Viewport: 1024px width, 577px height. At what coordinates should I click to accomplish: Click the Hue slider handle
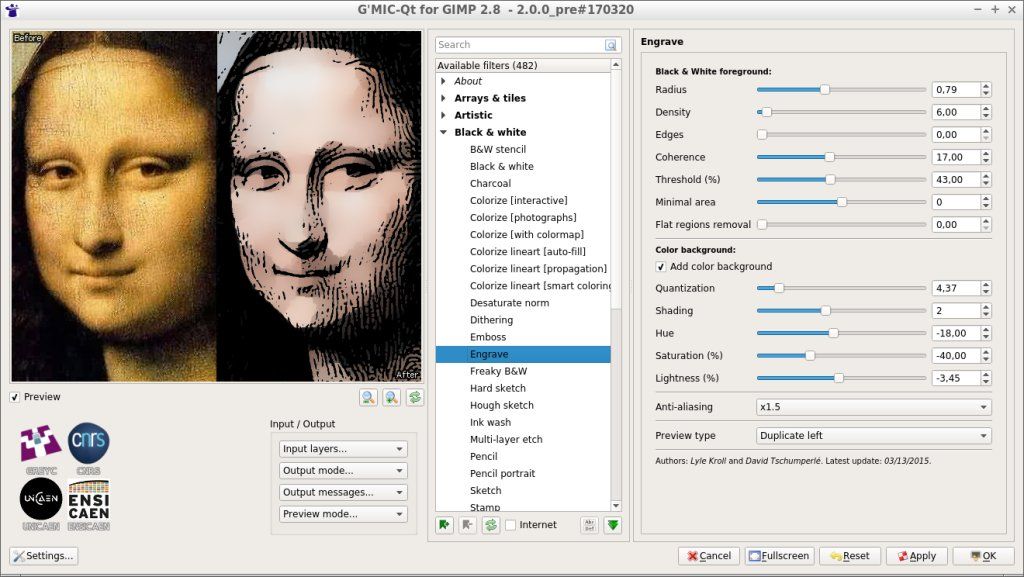(x=833, y=333)
